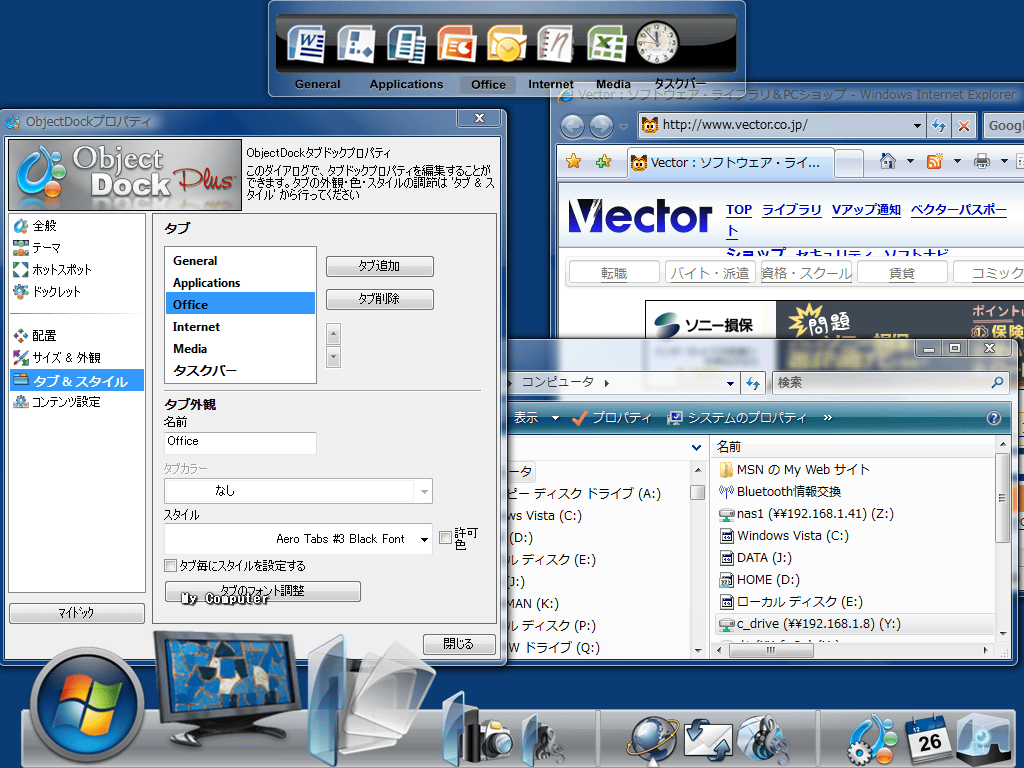Click the Print icon in Internet Explorer
Image resolution: width=1024 pixels, height=768 pixels.
982,161
